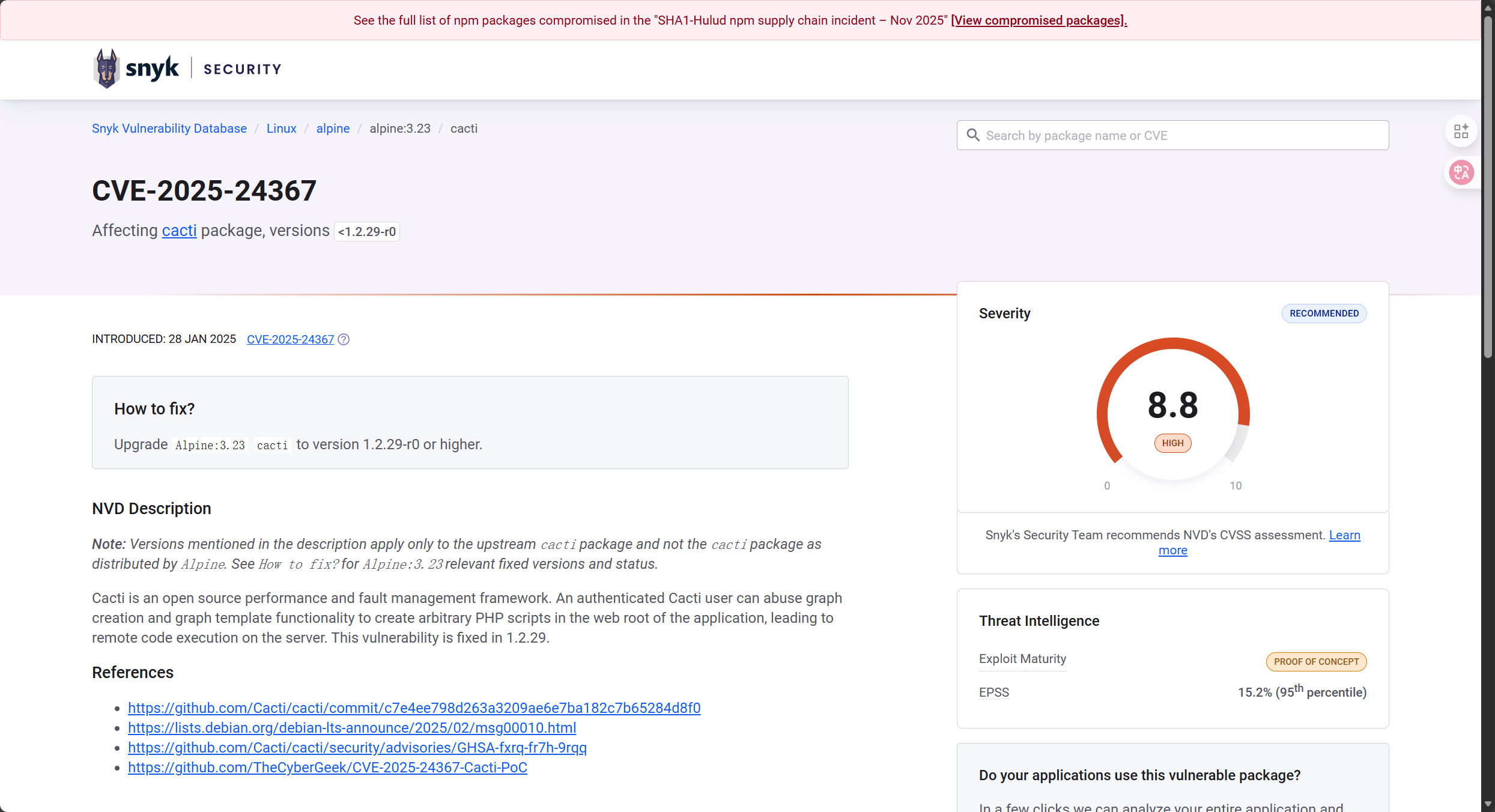Navigate to alpine breadcrumb link
This screenshot has height=812, width=1495.
[x=333, y=129]
